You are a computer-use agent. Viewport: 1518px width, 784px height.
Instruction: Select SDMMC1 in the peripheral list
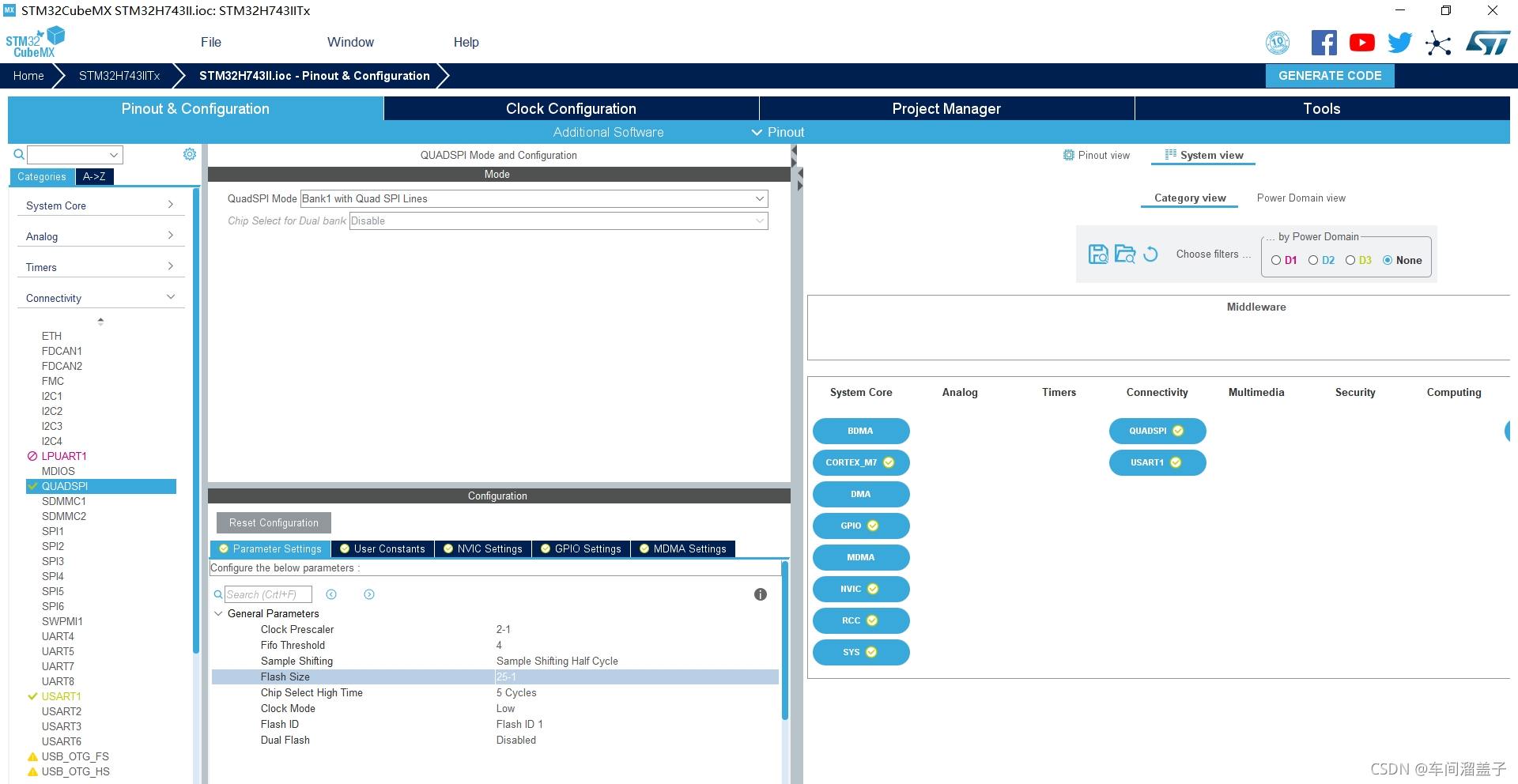click(x=64, y=501)
